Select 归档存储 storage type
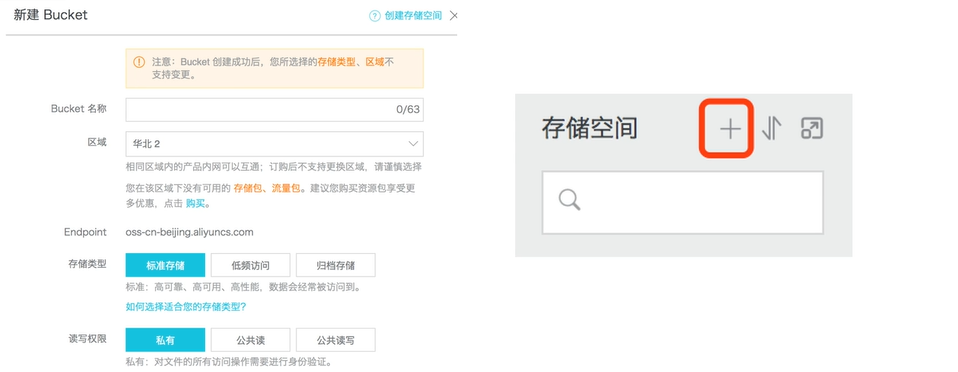This screenshot has height=372, width=958. click(x=335, y=265)
